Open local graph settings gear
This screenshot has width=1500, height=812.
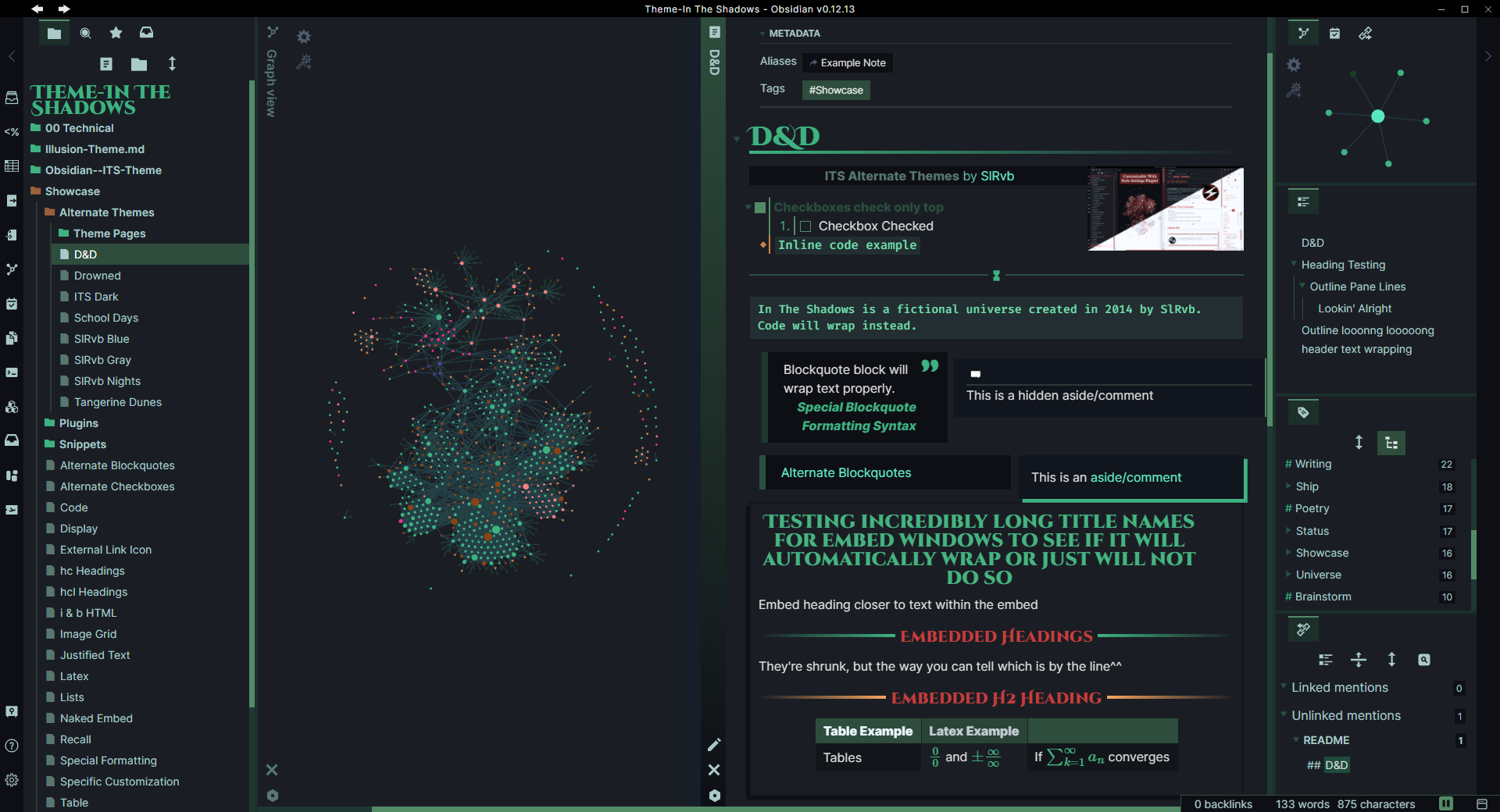click(1294, 65)
